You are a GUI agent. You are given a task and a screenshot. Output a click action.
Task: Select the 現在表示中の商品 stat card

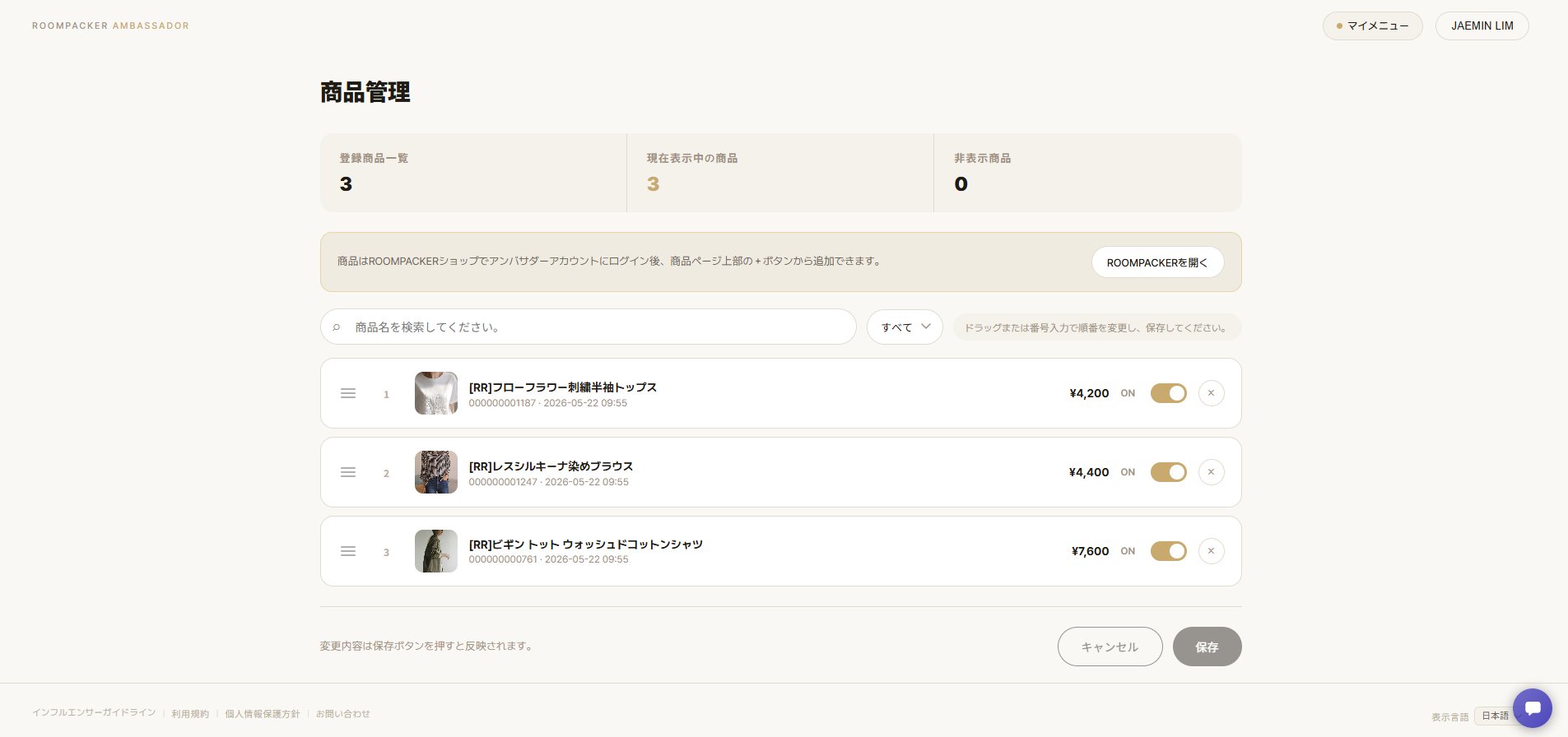click(x=780, y=173)
